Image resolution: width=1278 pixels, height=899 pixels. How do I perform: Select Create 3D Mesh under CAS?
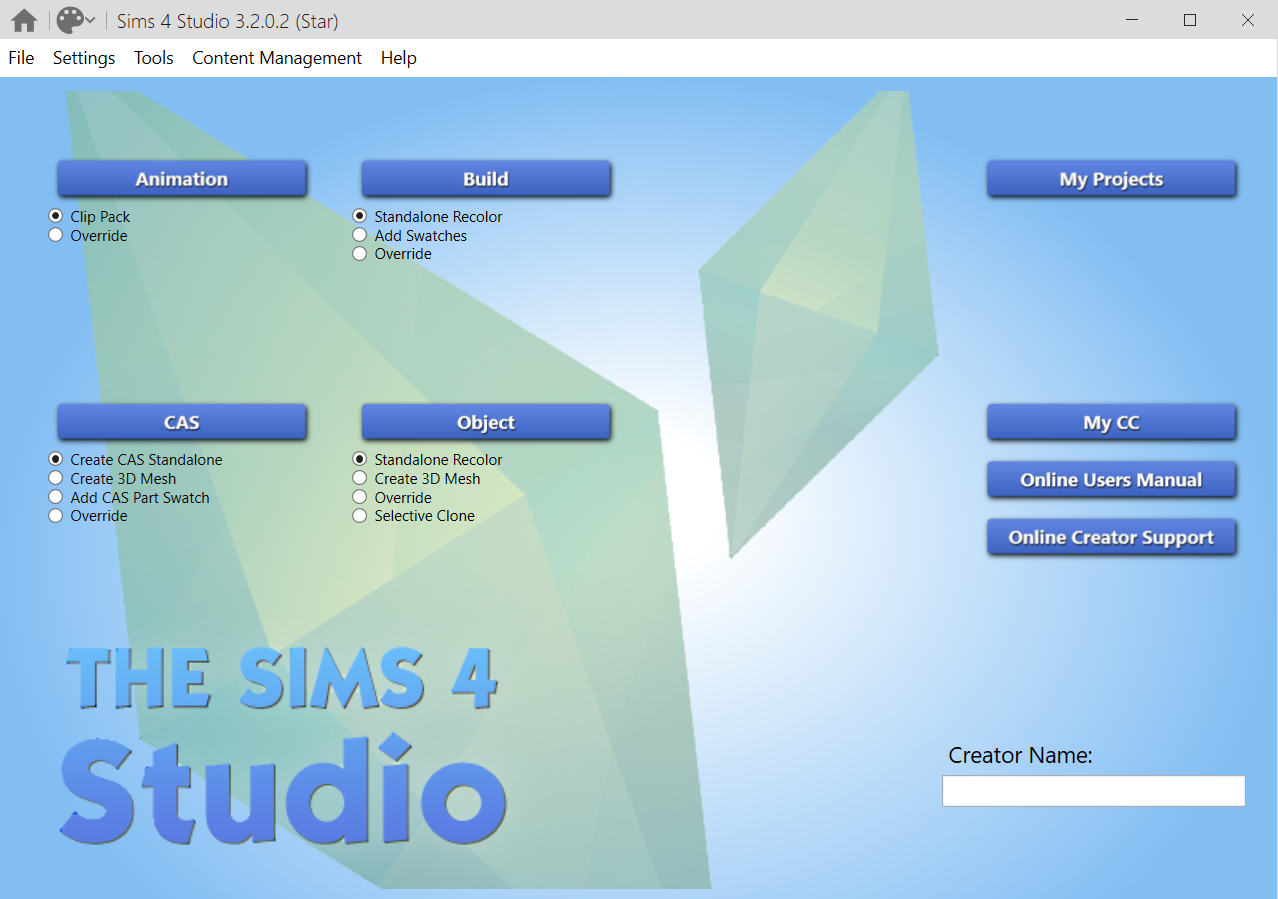55,478
